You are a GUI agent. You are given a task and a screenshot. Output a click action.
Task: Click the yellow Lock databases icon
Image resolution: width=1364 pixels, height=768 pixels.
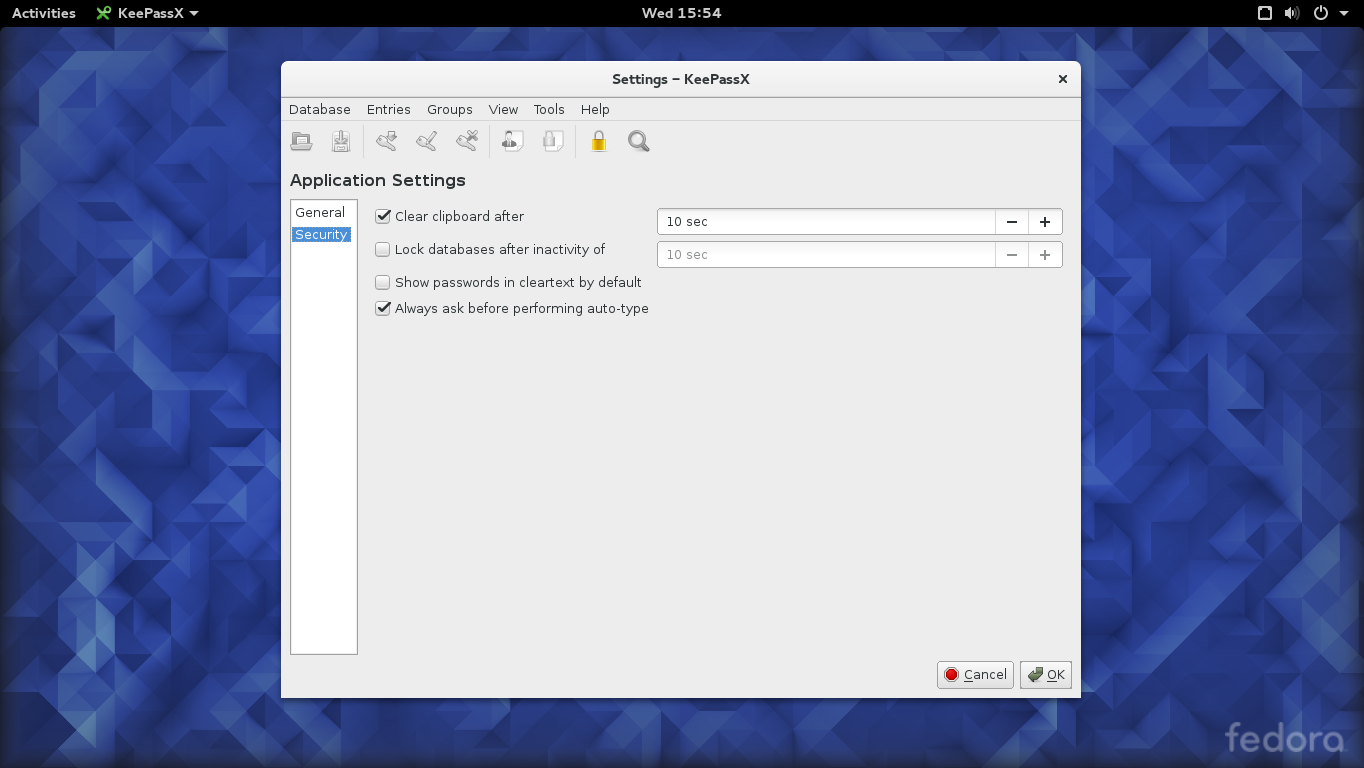click(x=599, y=142)
